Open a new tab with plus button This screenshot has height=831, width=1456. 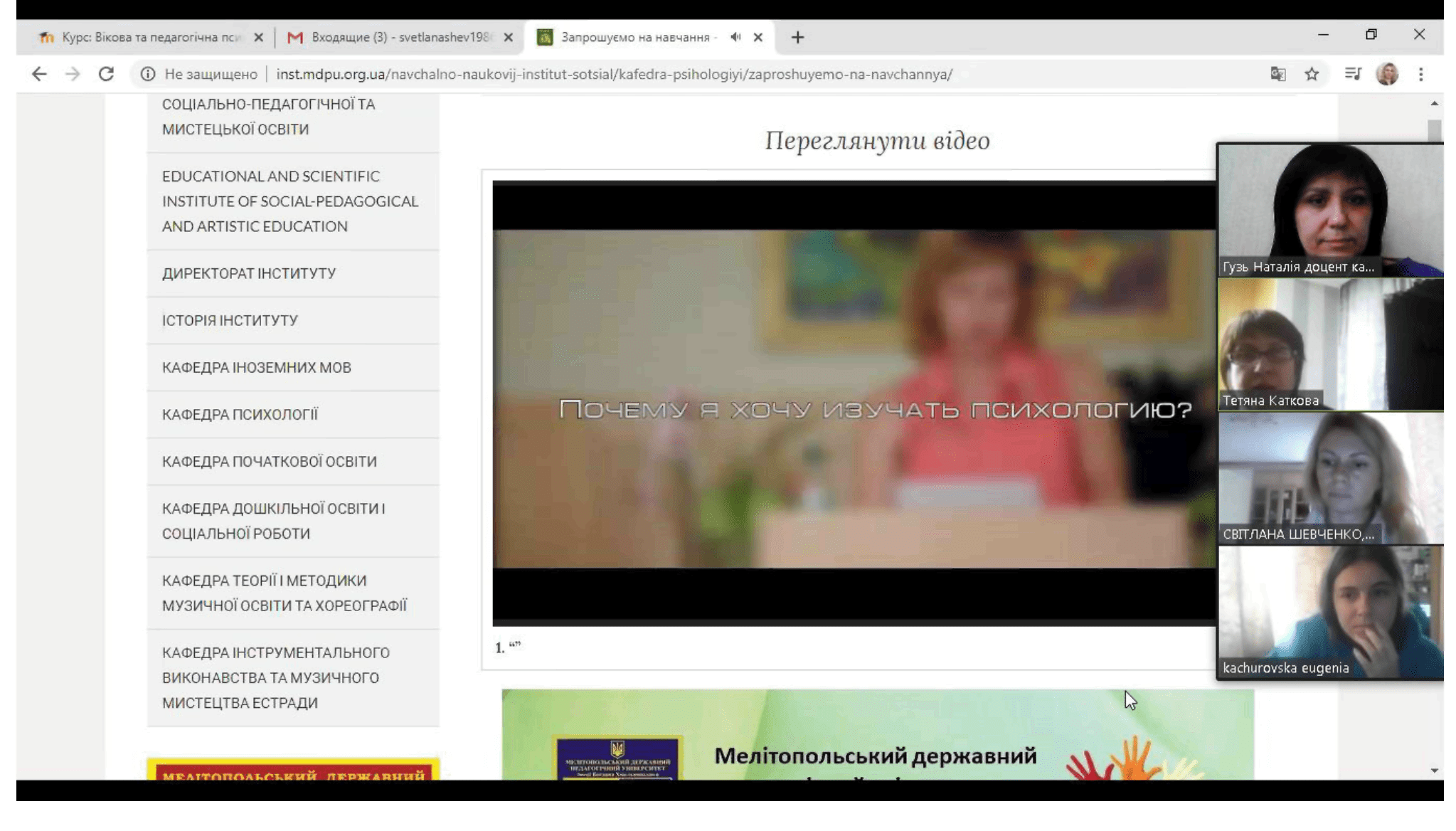797,37
